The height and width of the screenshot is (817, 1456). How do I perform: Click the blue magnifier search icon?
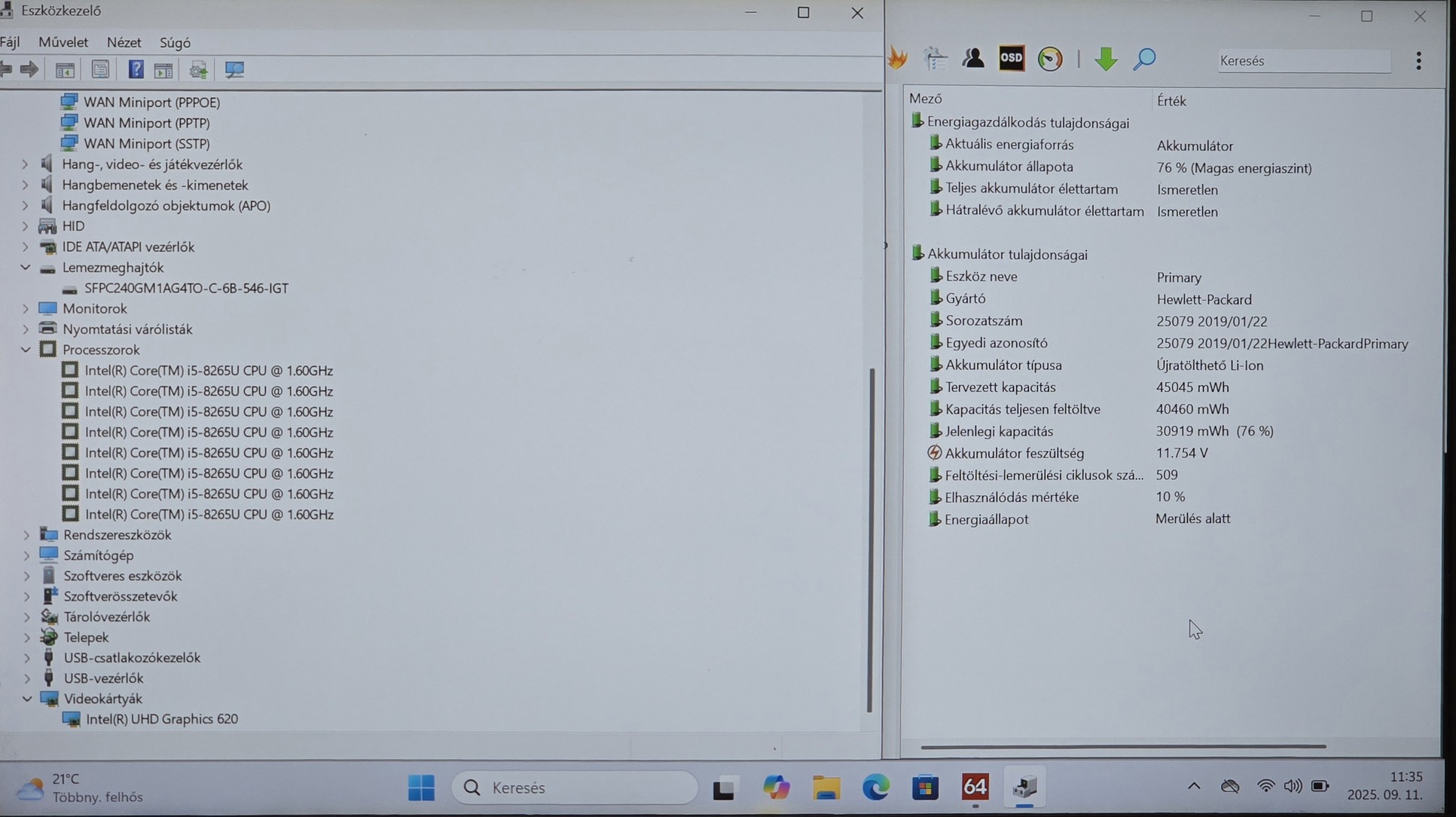[1143, 59]
